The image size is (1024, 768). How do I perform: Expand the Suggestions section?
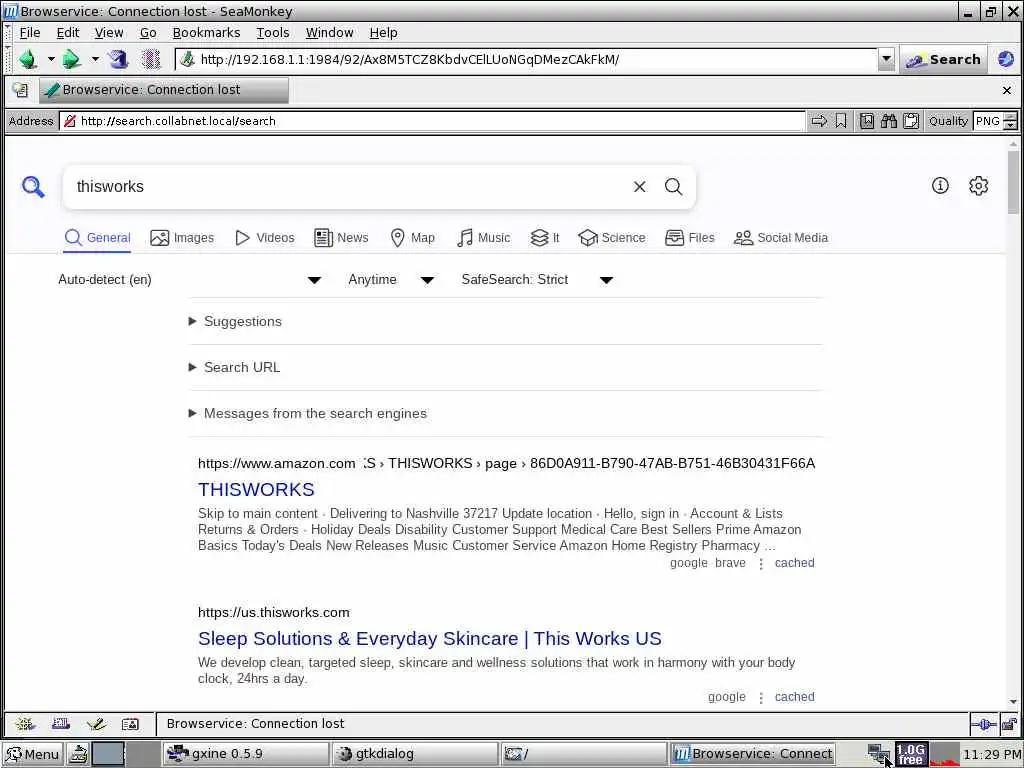(x=236, y=321)
